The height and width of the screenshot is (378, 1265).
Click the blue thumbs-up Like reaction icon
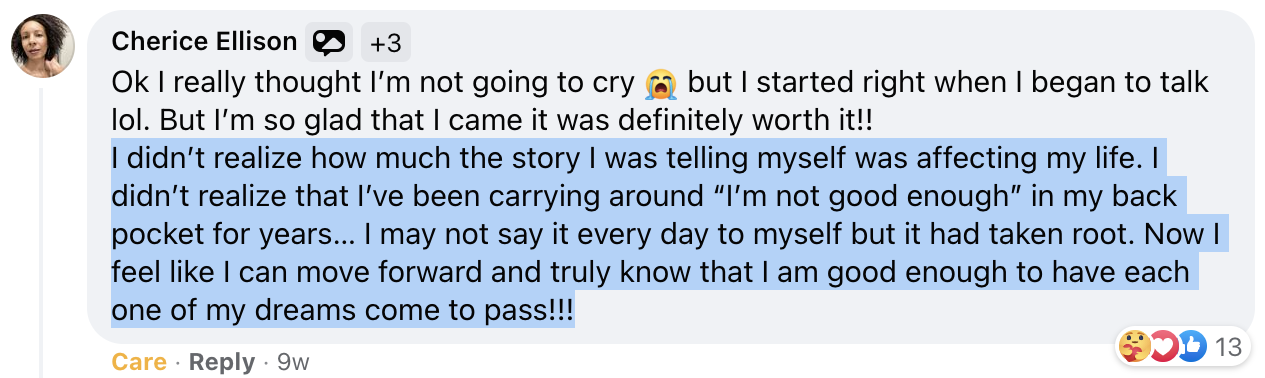pyautogui.click(x=1190, y=346)
